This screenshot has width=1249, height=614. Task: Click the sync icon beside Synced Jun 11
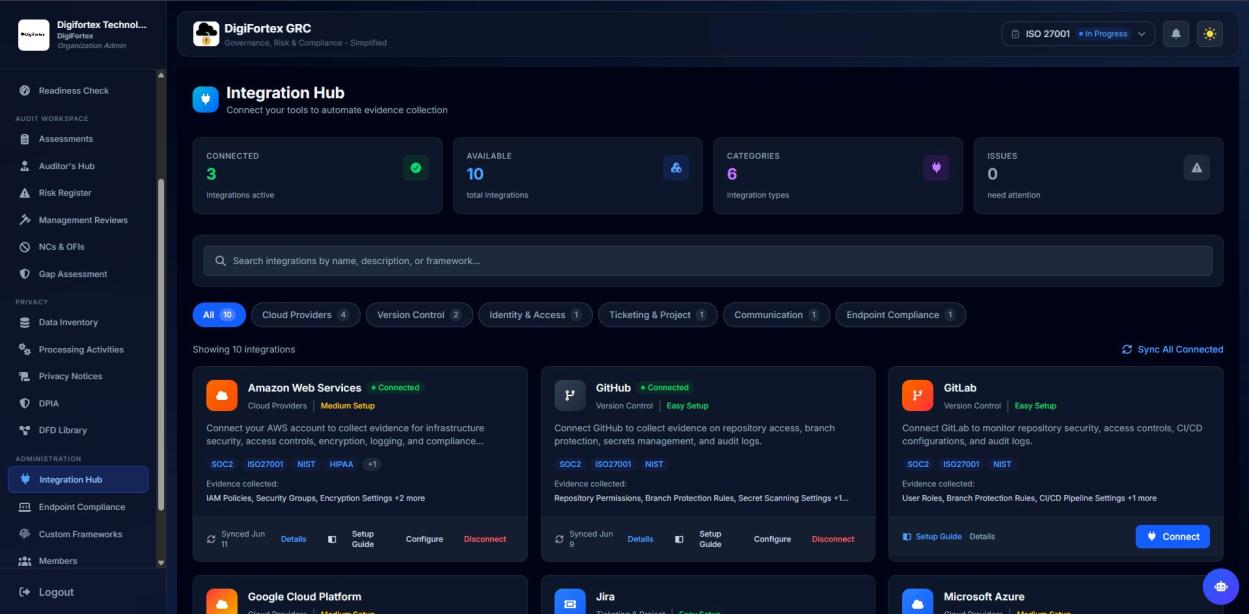point(211,539)
